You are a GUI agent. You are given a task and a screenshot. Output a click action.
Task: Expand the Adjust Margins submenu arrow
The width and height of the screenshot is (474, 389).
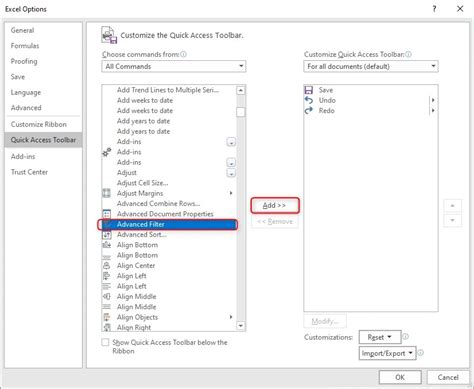231,193
